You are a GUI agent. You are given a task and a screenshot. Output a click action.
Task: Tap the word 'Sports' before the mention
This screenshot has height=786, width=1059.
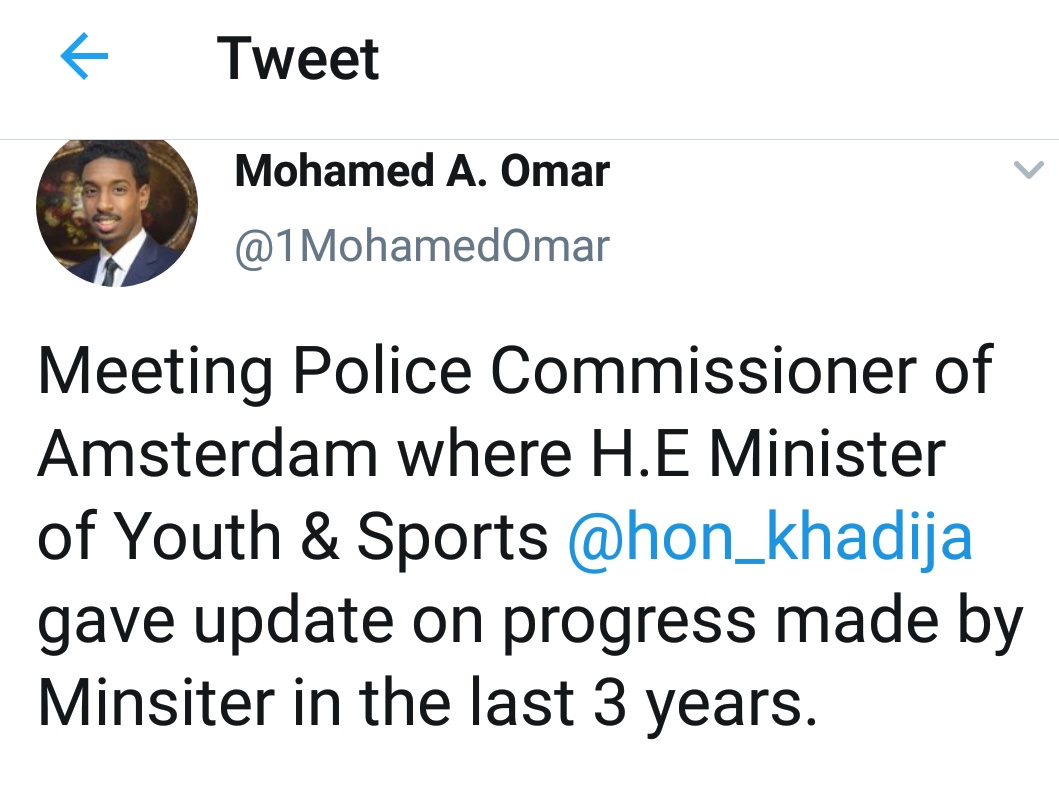tap(452, 538)
